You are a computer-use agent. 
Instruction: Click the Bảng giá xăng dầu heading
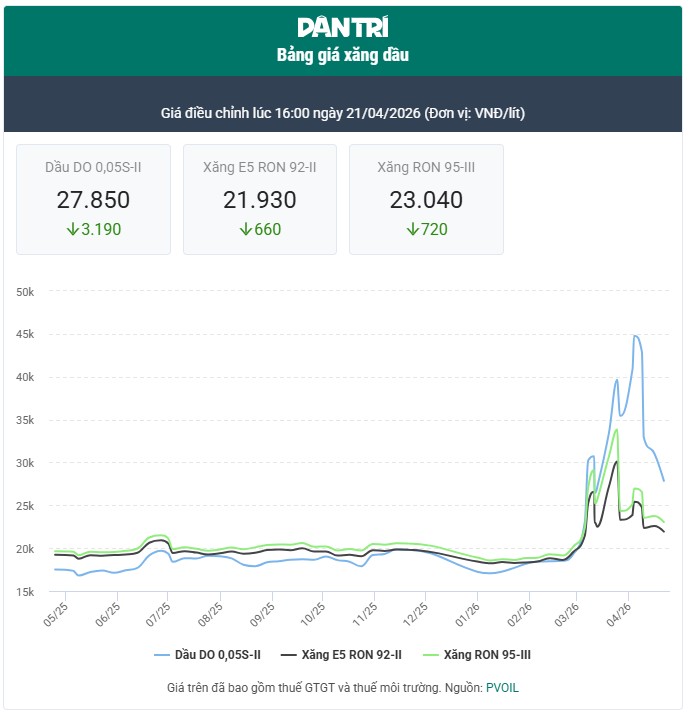(343, 55)
